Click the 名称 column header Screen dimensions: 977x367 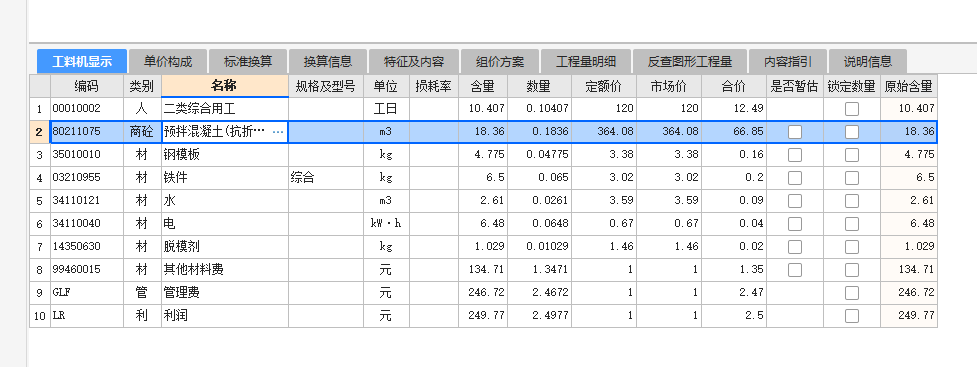224,86
